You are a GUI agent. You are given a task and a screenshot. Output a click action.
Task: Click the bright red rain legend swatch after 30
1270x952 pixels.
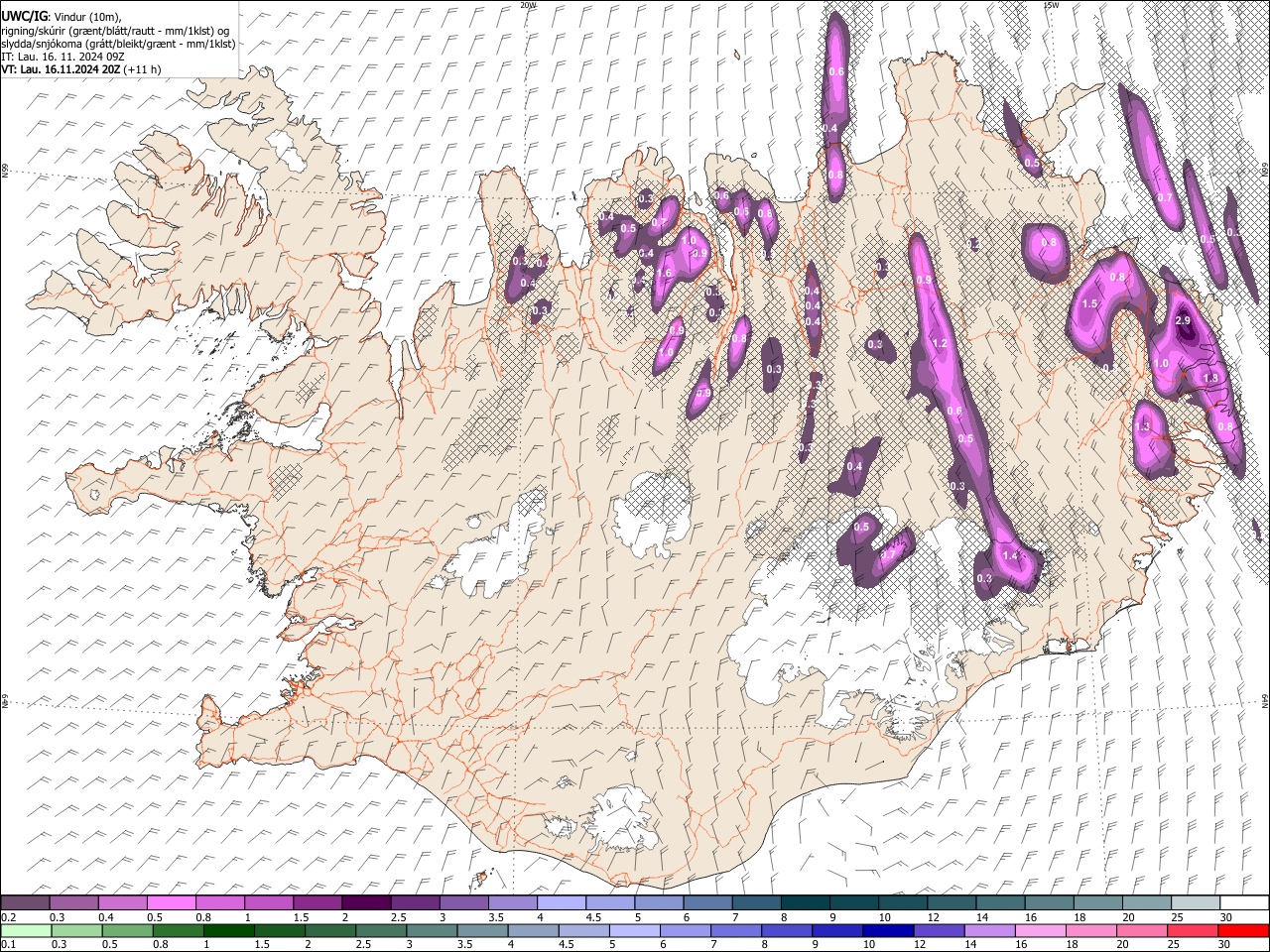pyautogui.click(x=1243, y=930)
